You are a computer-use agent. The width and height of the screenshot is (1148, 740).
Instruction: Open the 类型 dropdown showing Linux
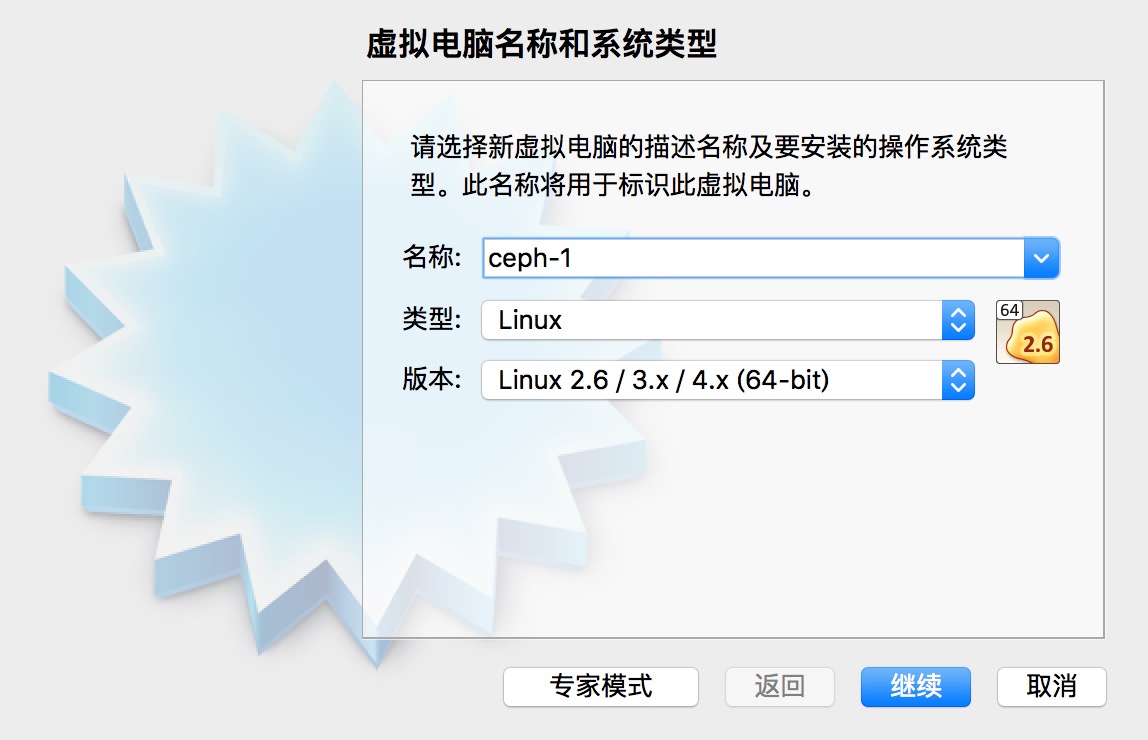pos(728,320)
